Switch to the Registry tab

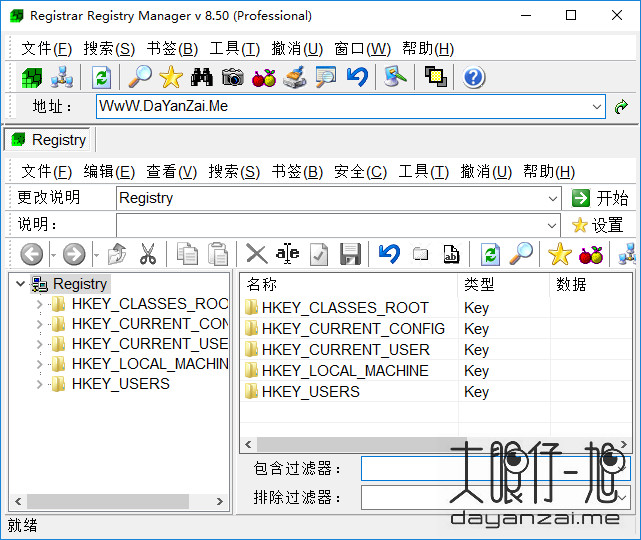(x=49, y=139)
